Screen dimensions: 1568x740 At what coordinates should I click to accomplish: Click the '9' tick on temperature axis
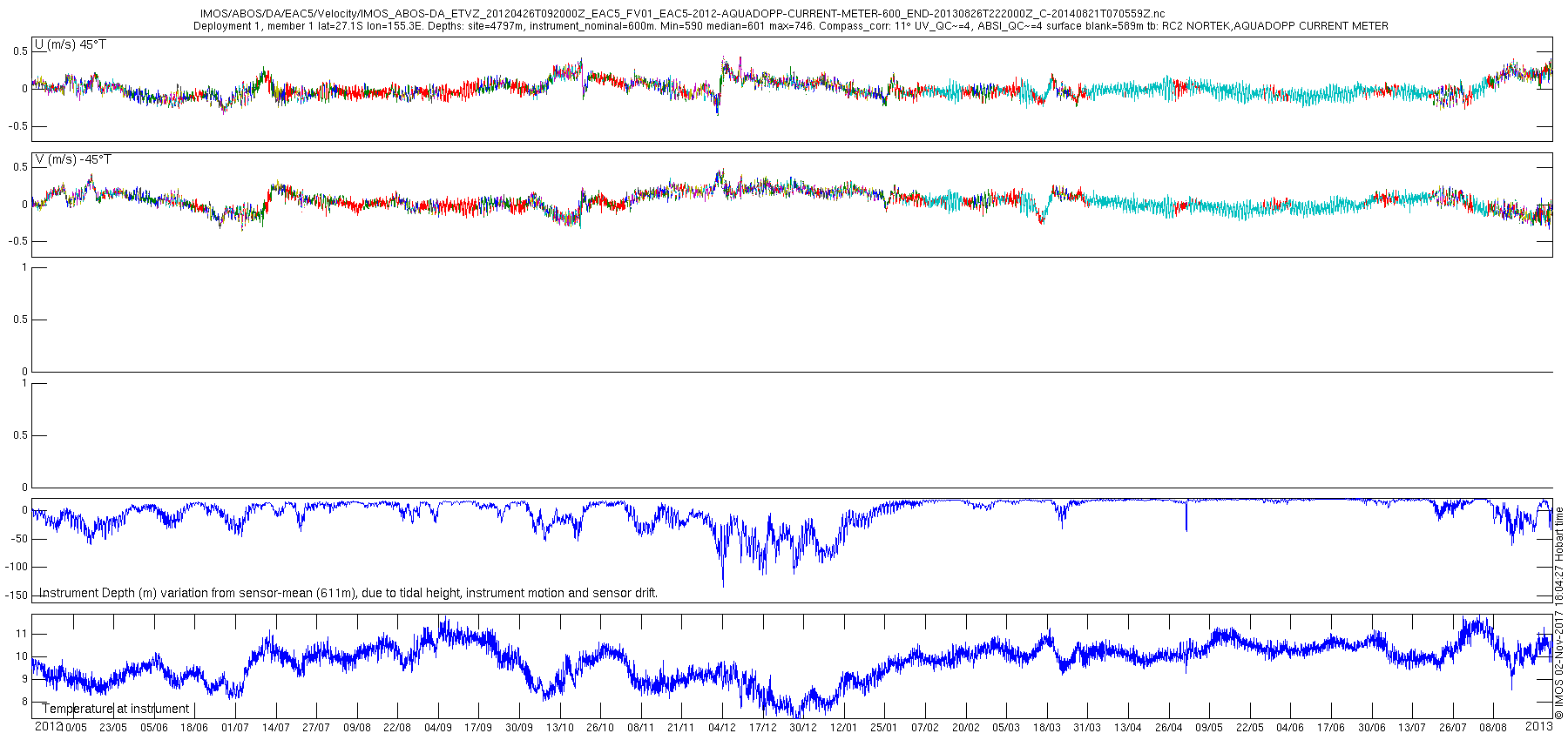(x=24, y=679)
